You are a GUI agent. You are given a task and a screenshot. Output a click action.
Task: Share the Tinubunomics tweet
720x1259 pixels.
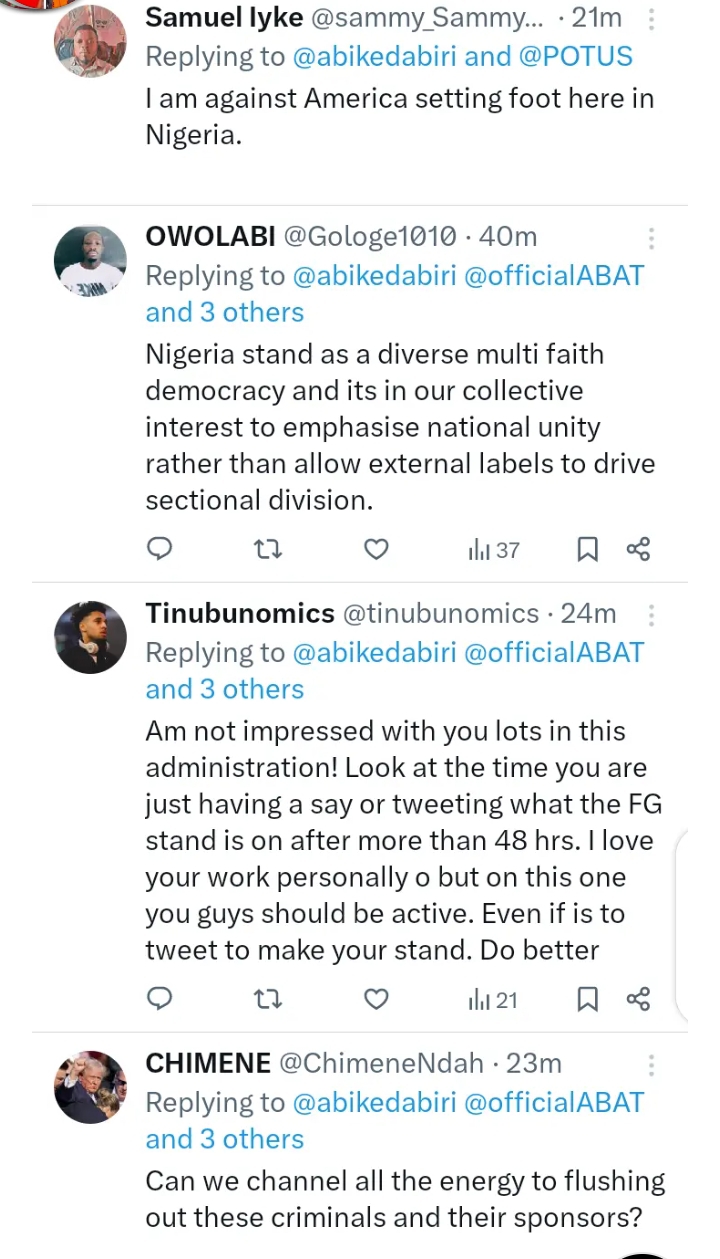point(638,998)
